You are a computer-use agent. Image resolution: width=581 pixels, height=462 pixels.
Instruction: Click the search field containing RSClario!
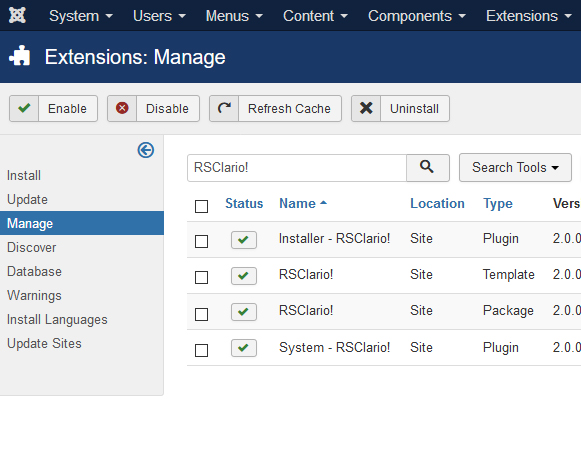[x=297, y=168]
